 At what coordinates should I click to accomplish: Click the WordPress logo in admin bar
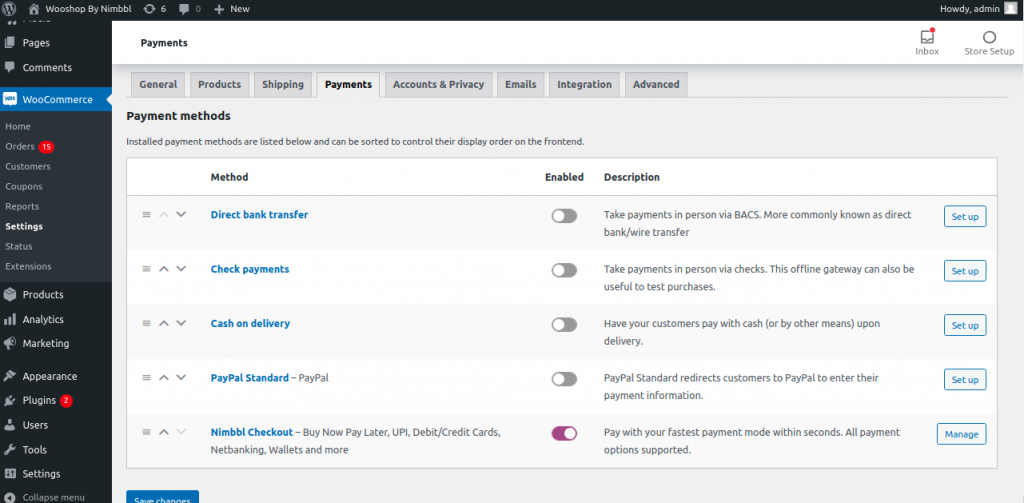tap(9, 9)
